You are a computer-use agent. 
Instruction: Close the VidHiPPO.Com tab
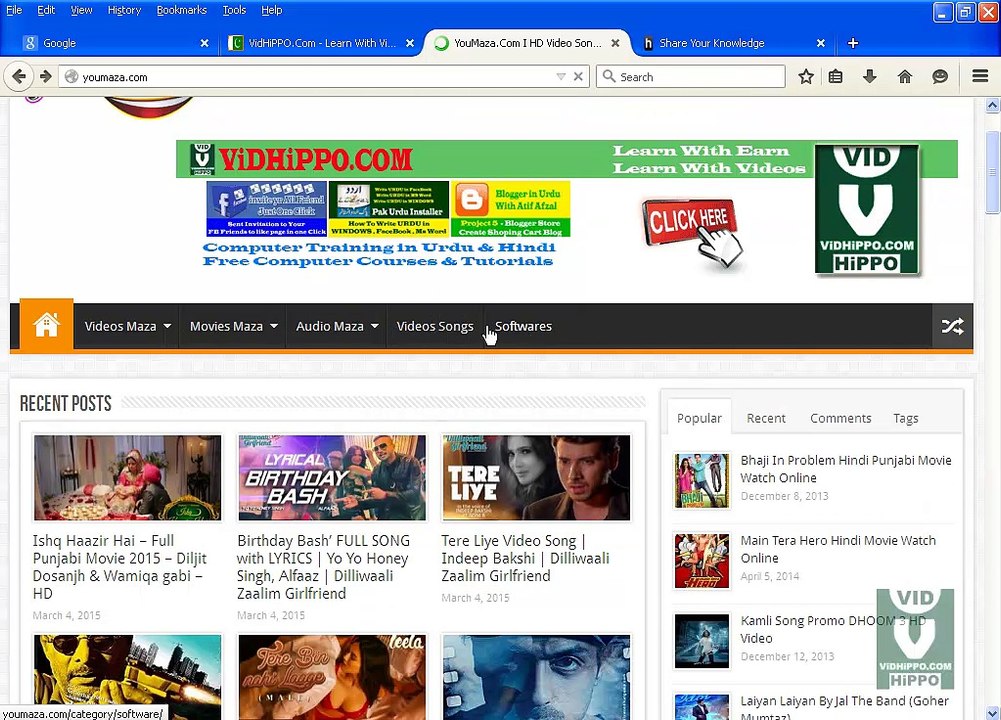(x=410, y=43)
